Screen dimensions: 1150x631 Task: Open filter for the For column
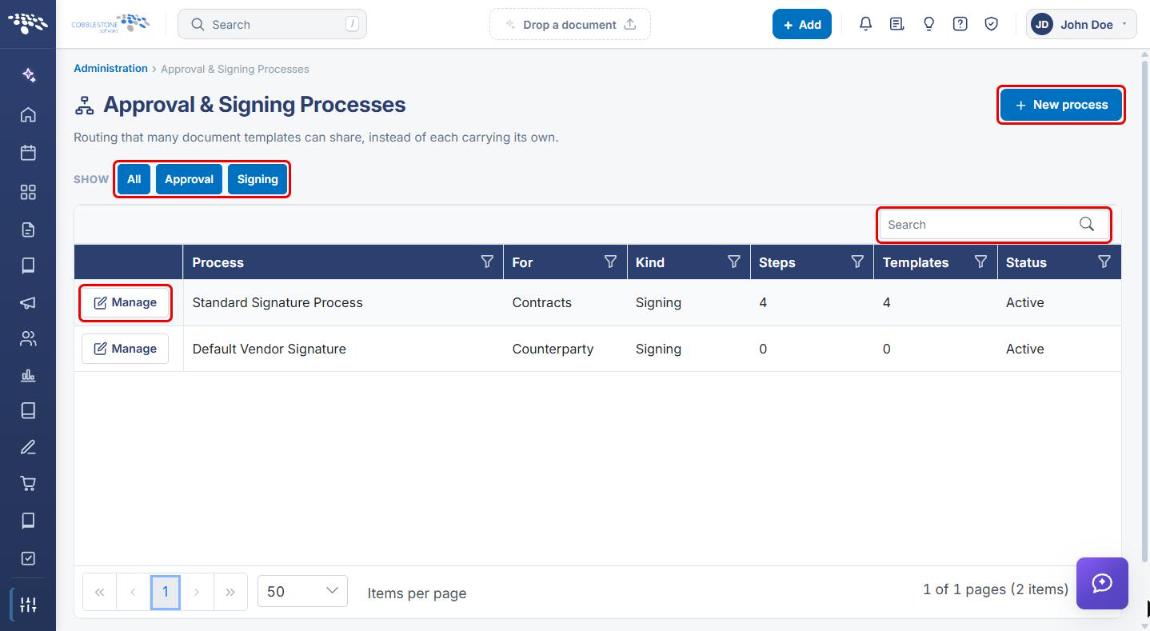point(609,262)
